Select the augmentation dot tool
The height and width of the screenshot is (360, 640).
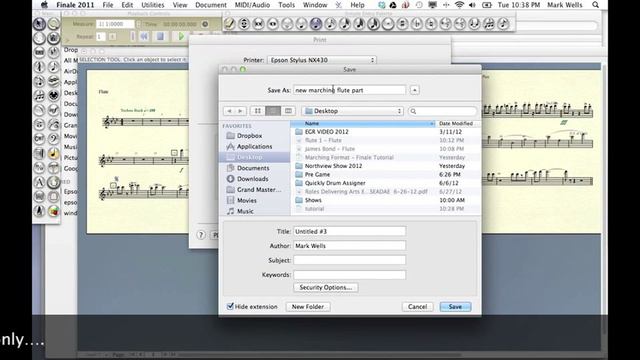pos(388,24)
